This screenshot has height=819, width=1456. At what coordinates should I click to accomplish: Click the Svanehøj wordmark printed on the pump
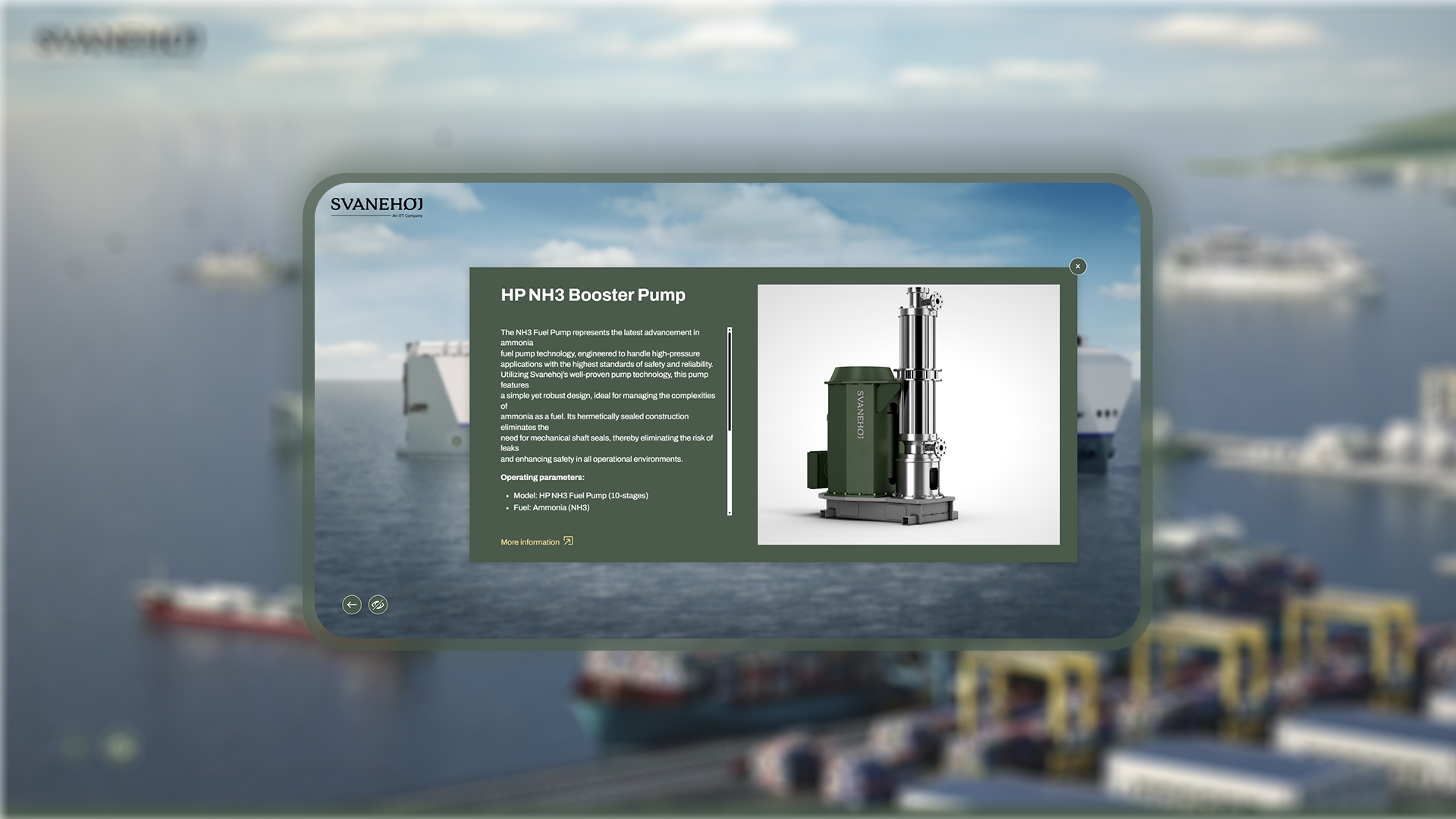tap(860, 416)
